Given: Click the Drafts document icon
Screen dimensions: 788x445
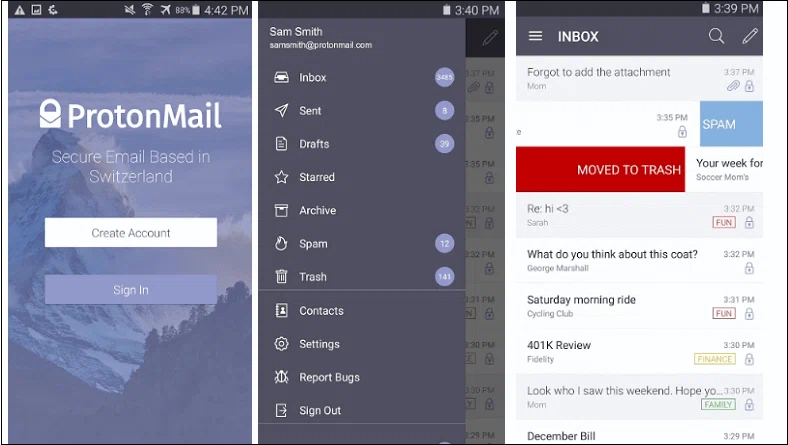Looking at the screenshot, I should click(x=281, y=144).
